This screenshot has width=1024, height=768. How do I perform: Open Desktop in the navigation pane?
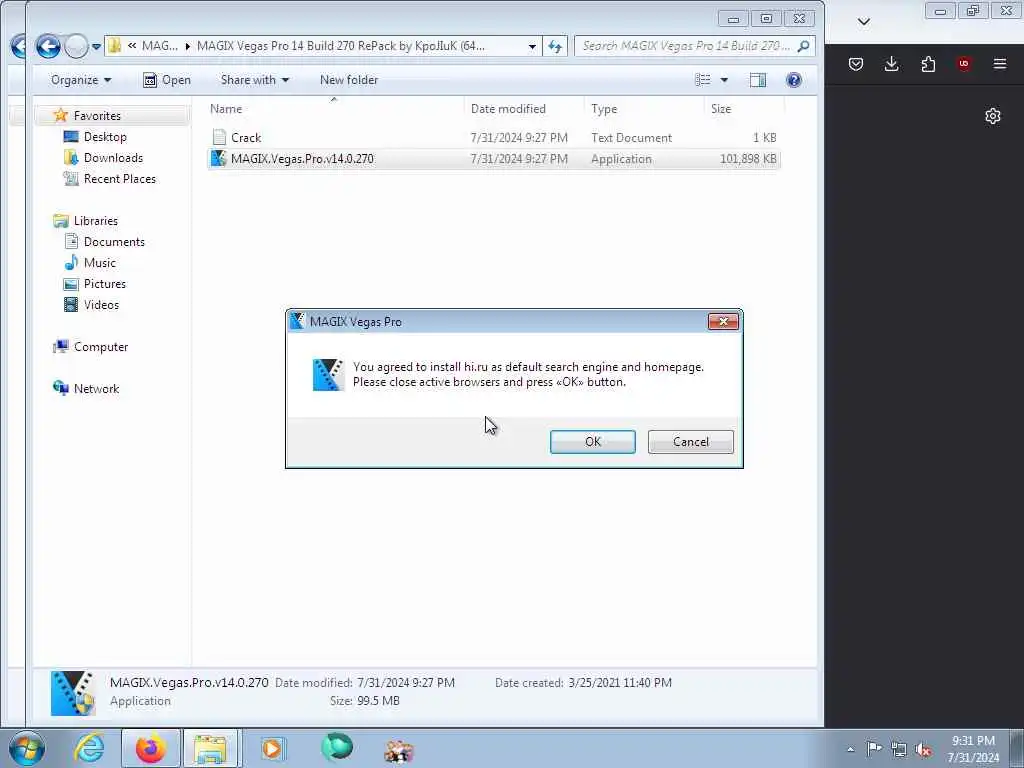(104, 136)
